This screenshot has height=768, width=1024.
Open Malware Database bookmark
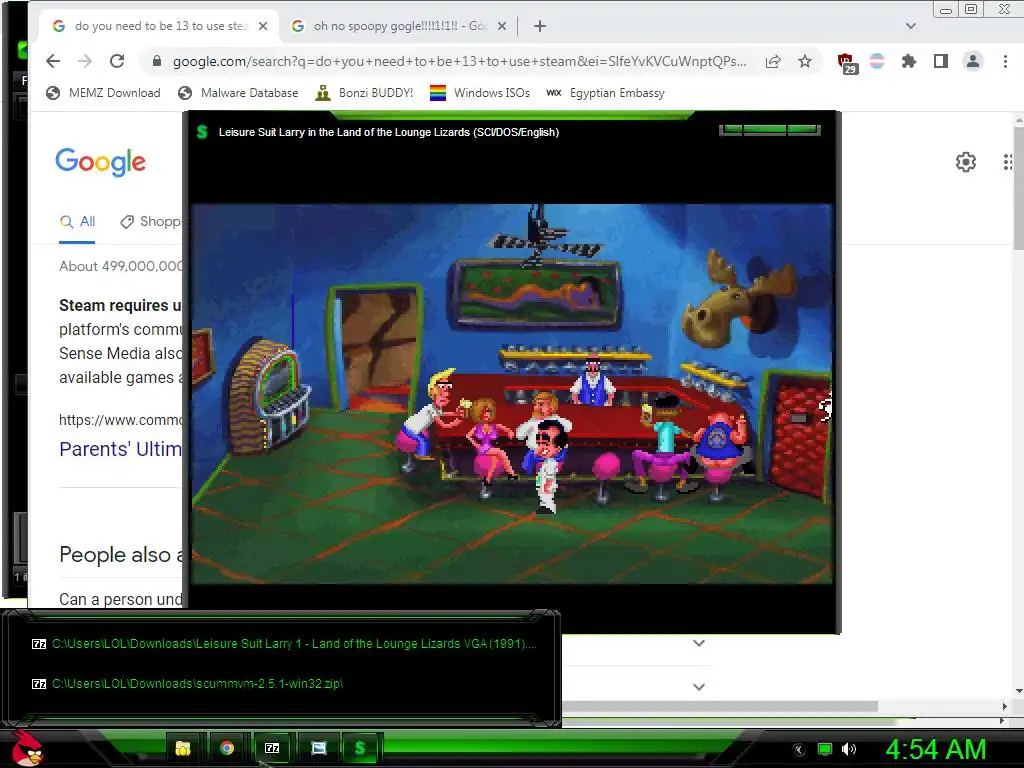(238, 93)
